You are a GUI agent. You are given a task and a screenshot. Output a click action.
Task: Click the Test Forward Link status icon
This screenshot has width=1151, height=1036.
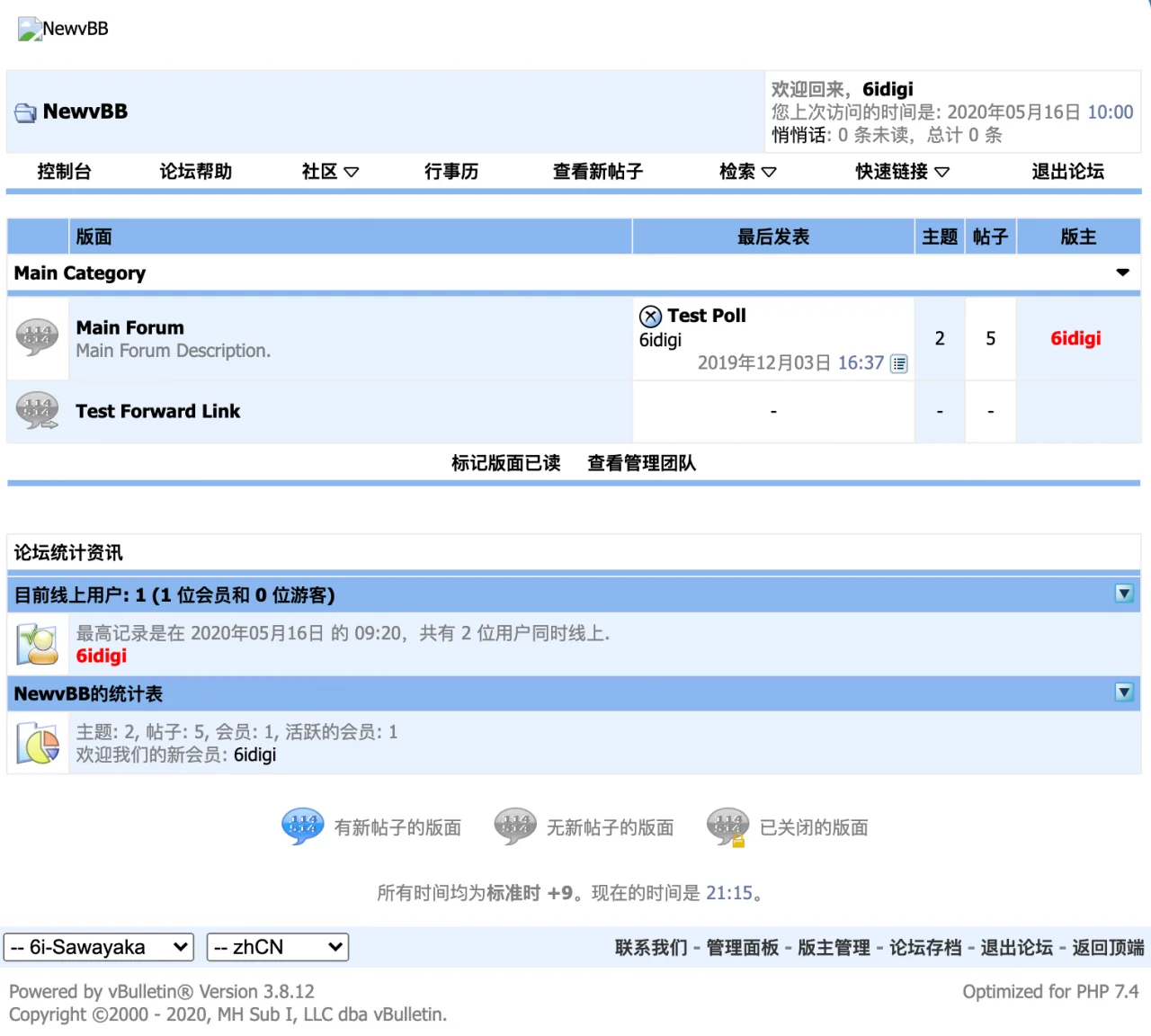coord(37,411)
